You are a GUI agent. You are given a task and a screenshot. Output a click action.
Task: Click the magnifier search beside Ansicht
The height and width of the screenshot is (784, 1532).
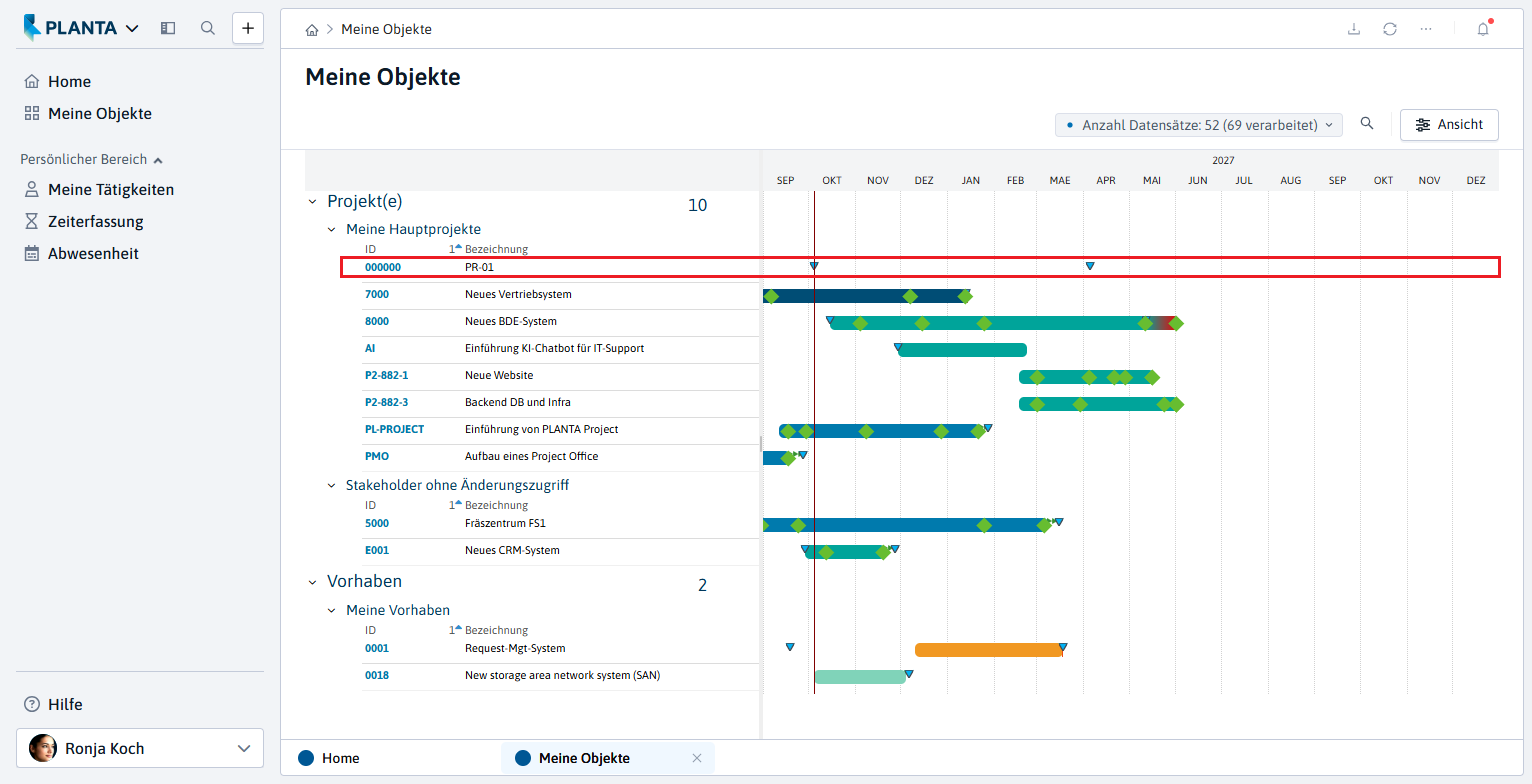(x=1367, y=124)
